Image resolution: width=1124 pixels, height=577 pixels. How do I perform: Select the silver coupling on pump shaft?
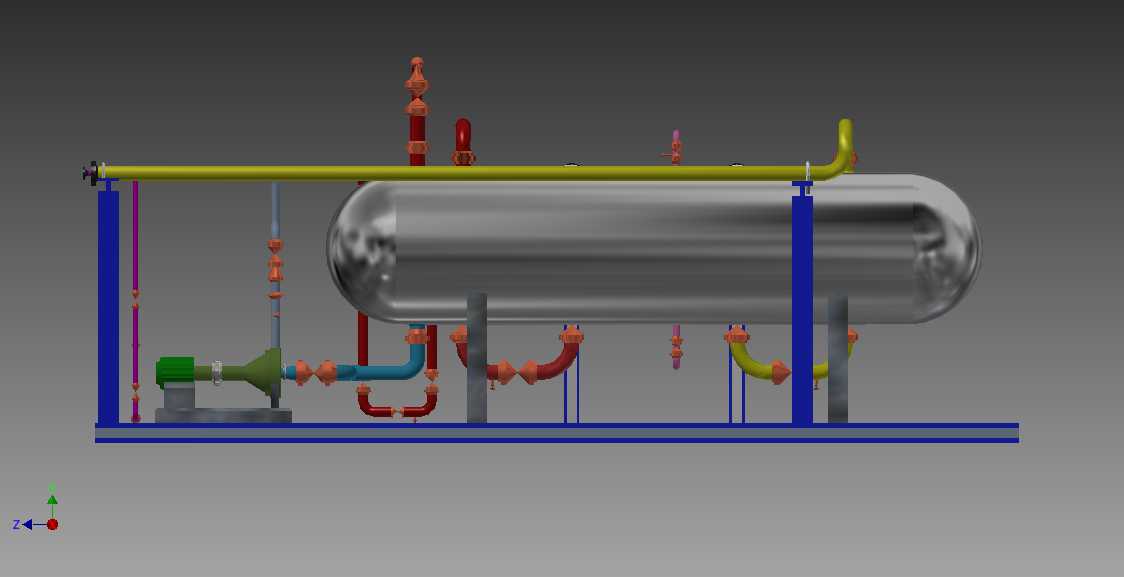[x=216, y=373]
